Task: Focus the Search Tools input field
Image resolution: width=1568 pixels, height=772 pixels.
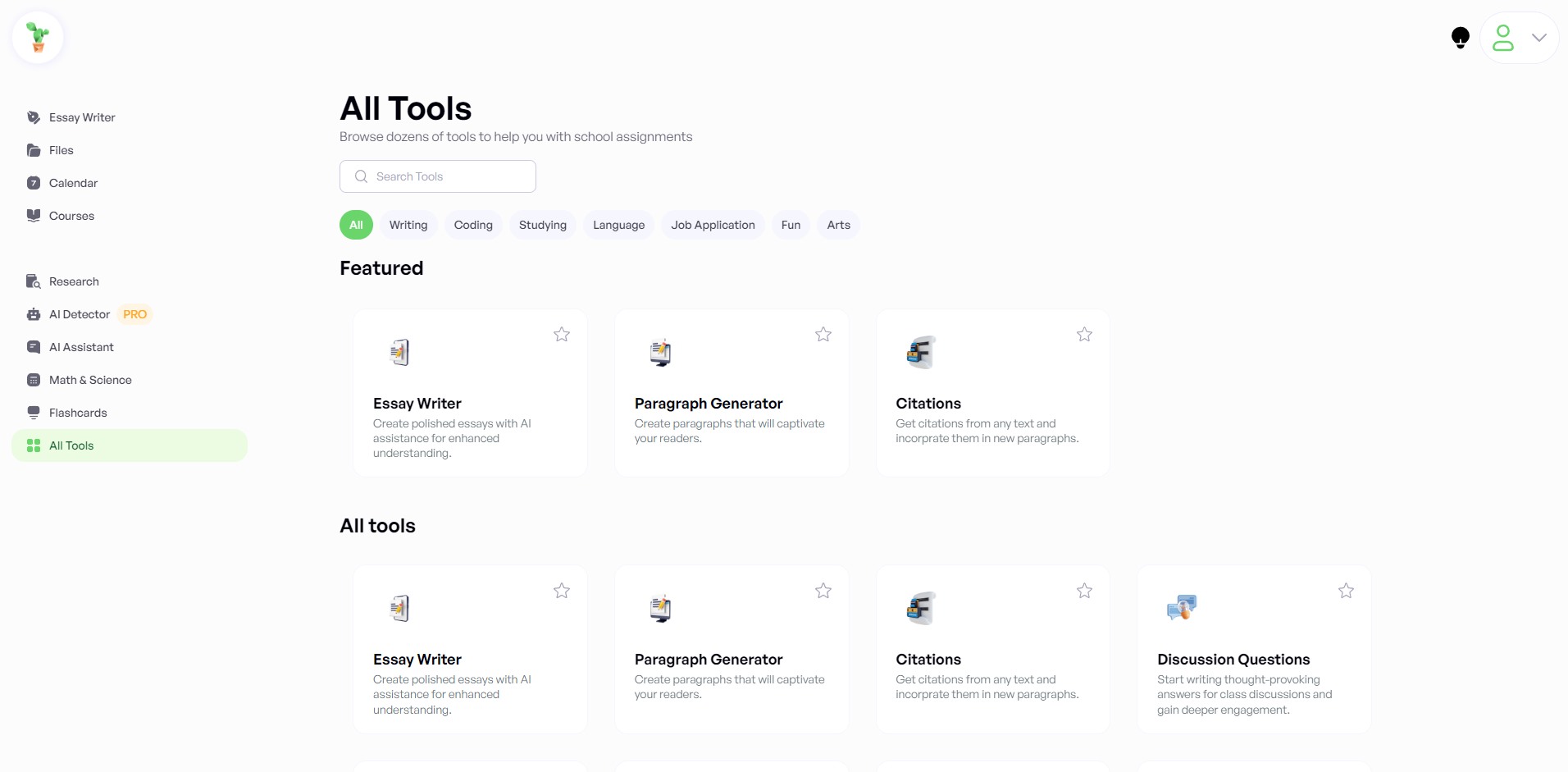Action: (438, 176)
